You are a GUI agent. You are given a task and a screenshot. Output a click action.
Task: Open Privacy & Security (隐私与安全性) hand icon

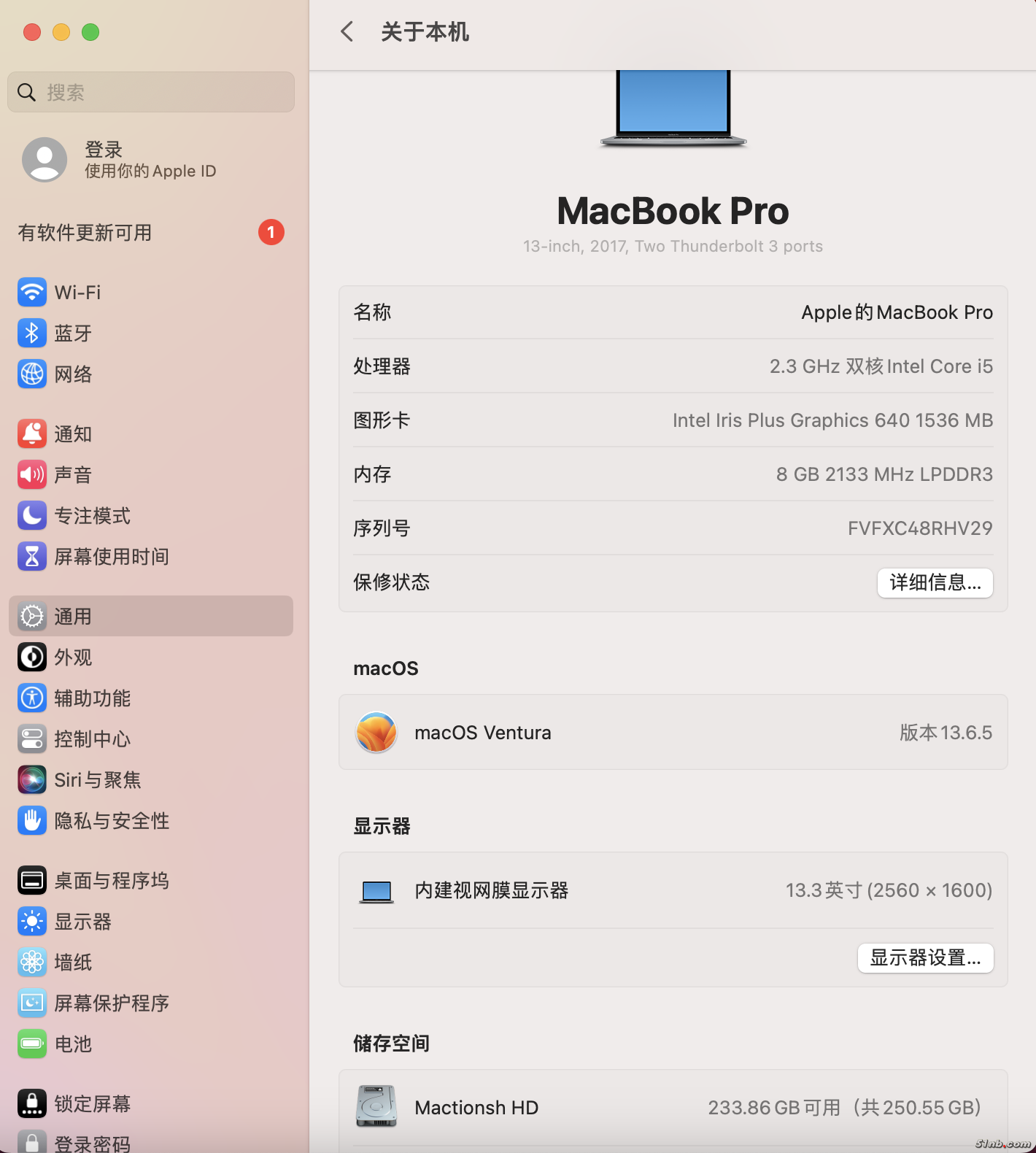[x=32, y=821]
